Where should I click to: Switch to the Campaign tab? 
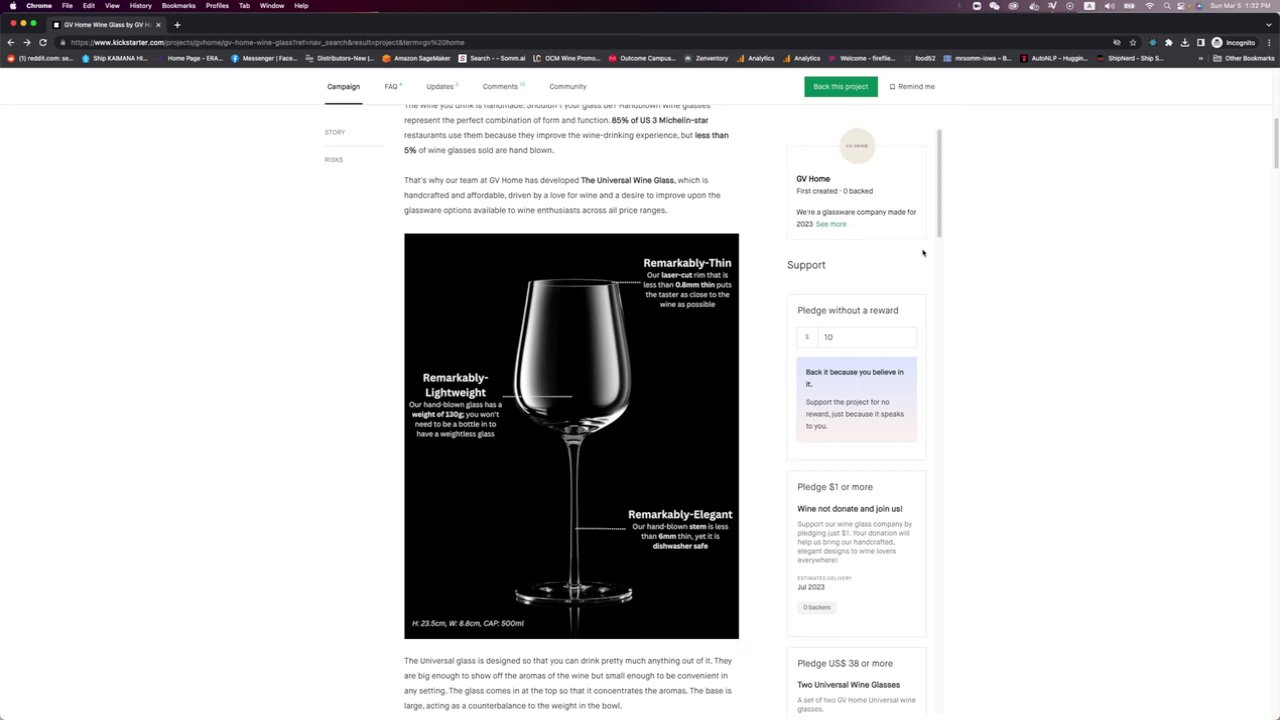click(x=343, y=86)
